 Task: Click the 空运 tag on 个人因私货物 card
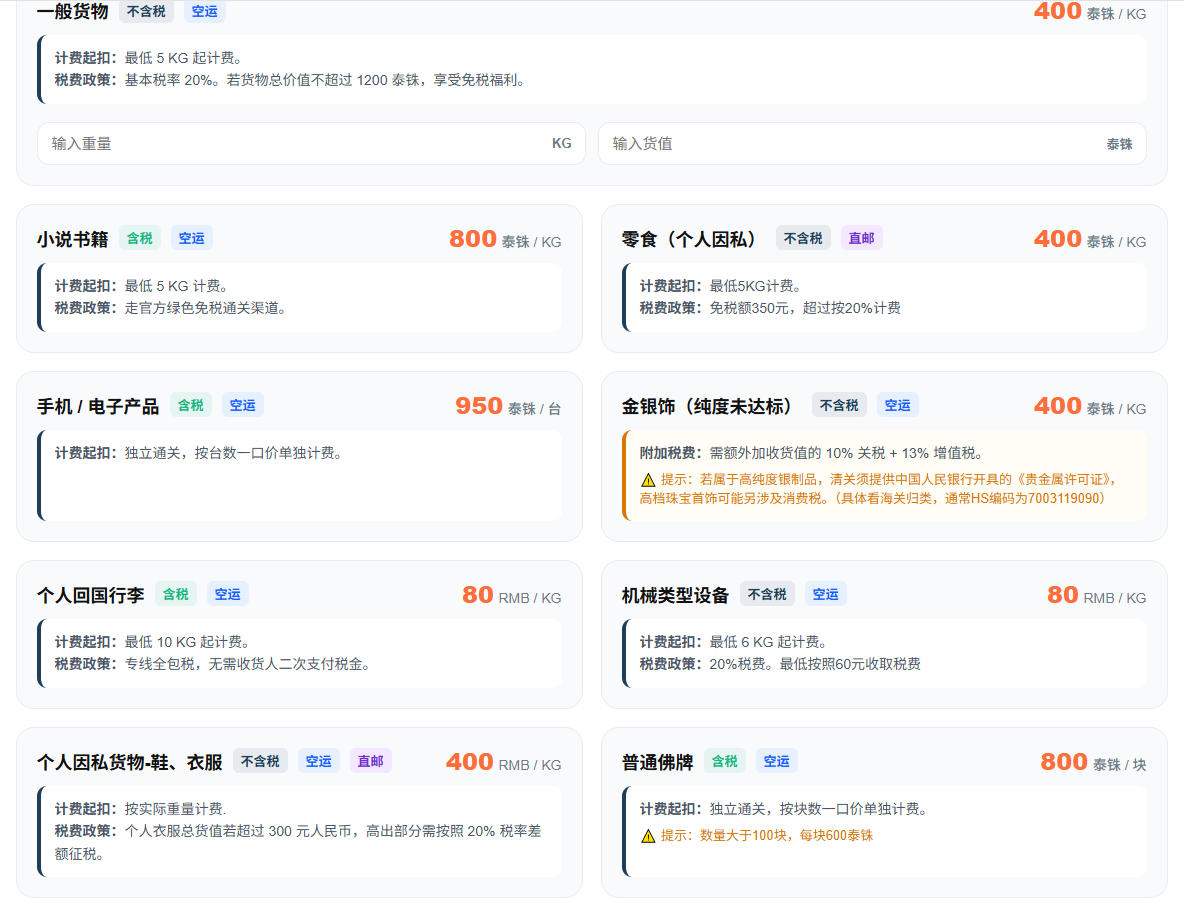[x=319, y=761]
